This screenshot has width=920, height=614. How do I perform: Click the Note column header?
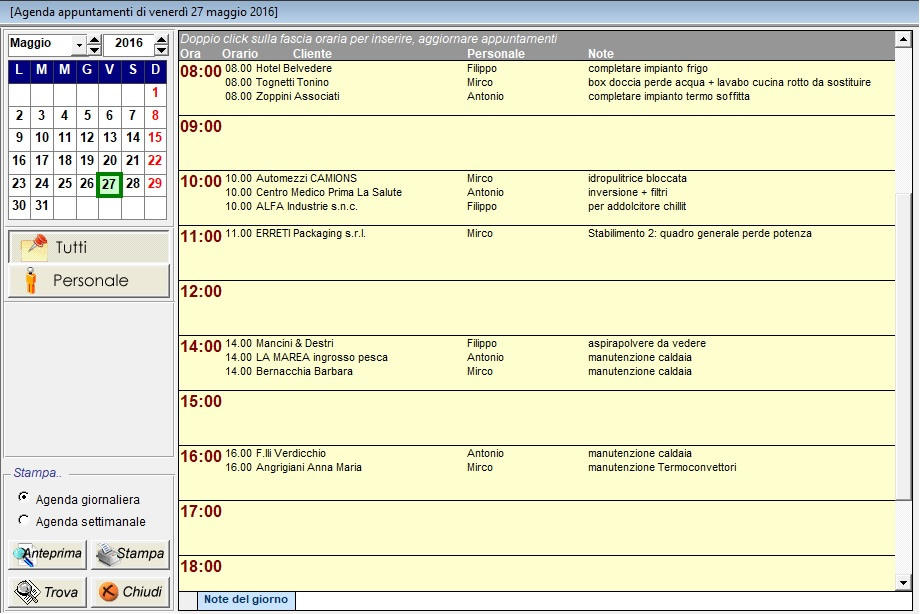pyautogui.click(x=601, y=54)
